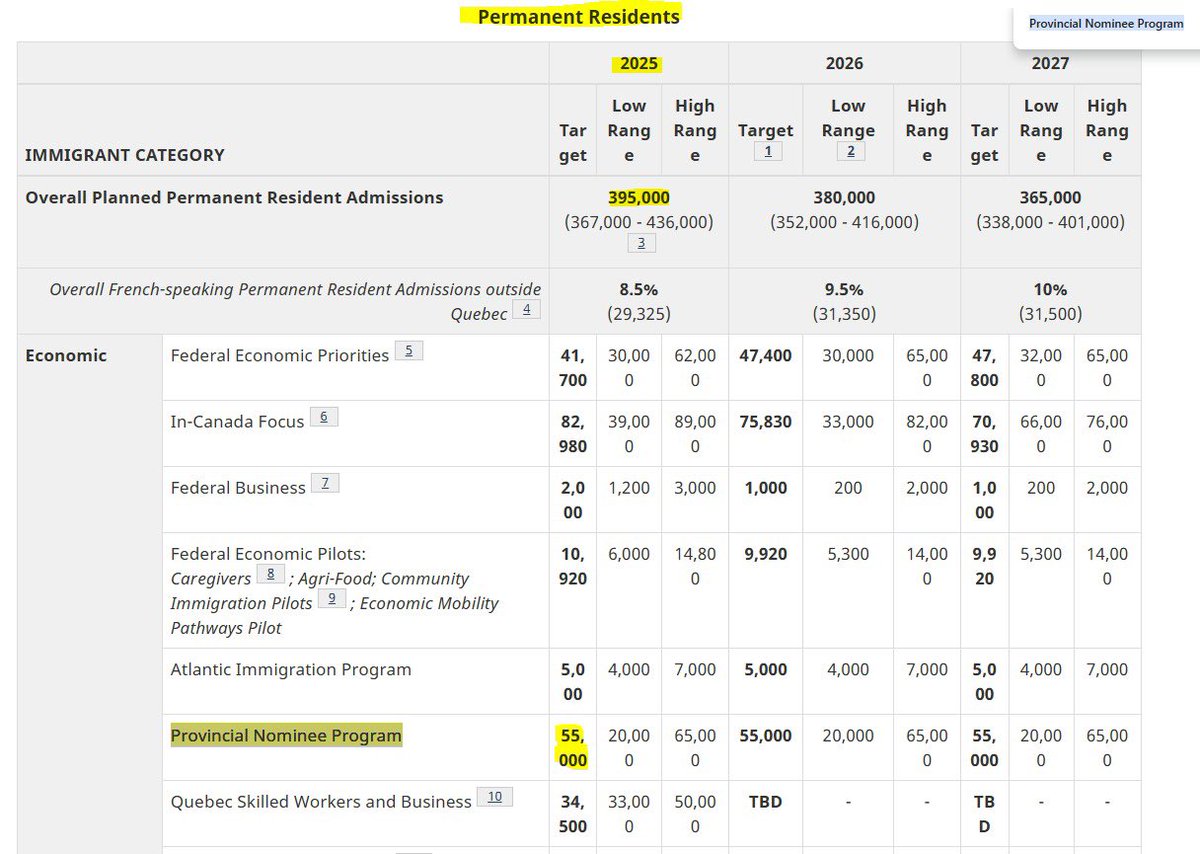Select the highlighted Permanent Residents title

click(578, 17)
